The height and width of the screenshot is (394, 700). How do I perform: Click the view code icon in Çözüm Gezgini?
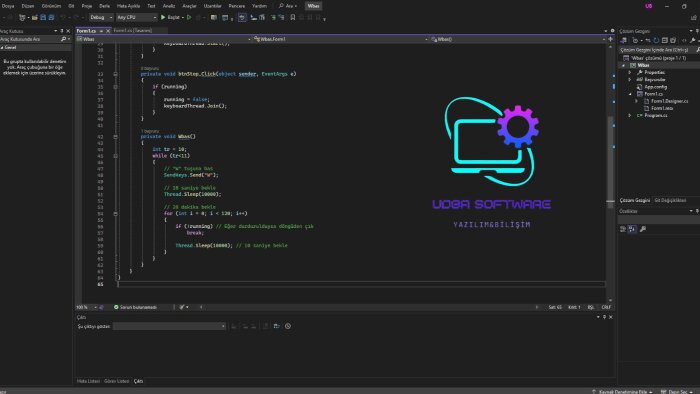pos(683,41)
